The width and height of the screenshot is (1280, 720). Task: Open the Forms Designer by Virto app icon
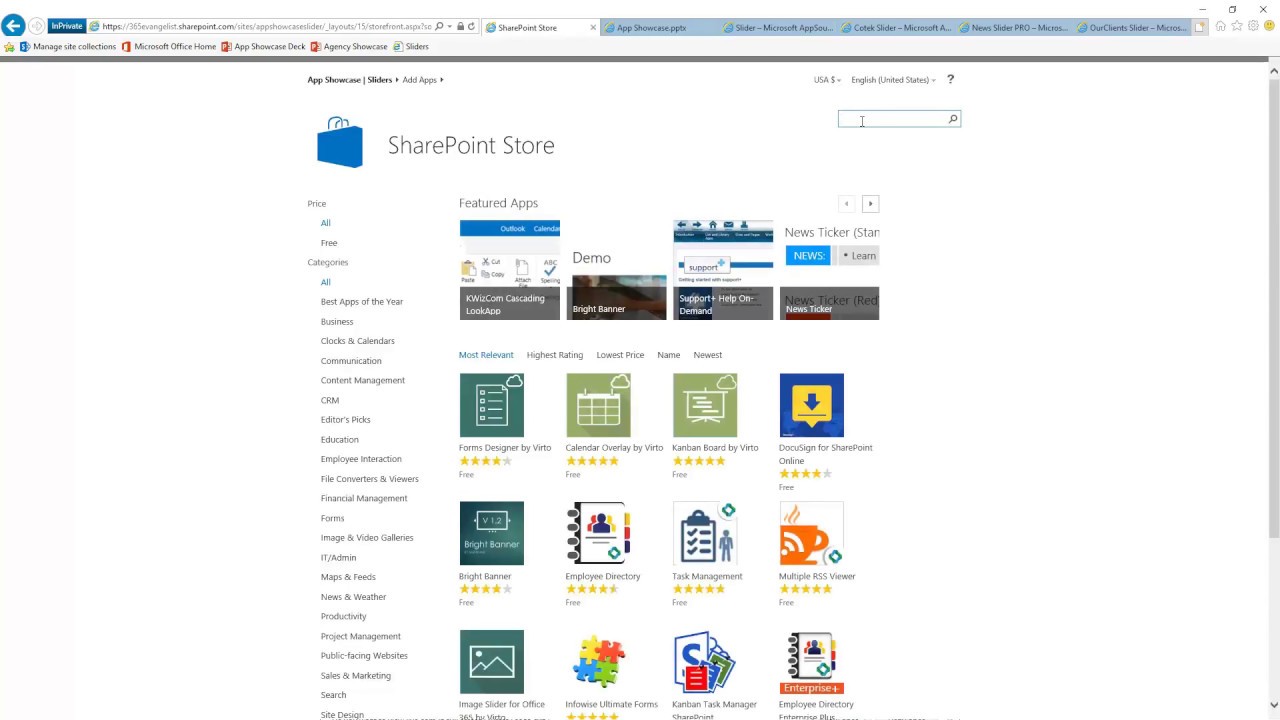tap(491, 405)
